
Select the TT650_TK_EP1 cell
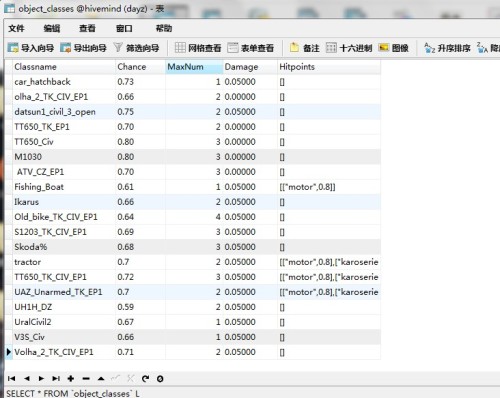click(64, 127)
